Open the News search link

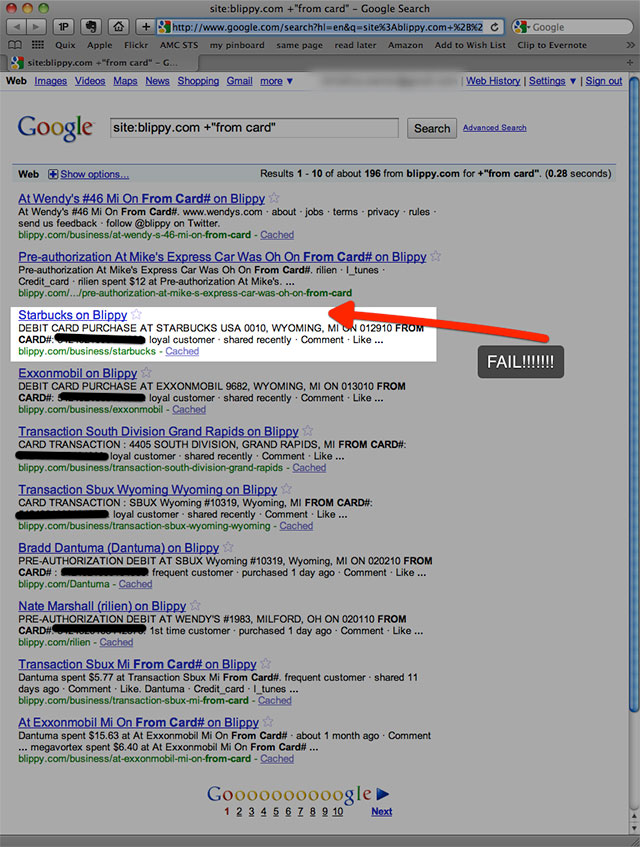pos(157,81)
